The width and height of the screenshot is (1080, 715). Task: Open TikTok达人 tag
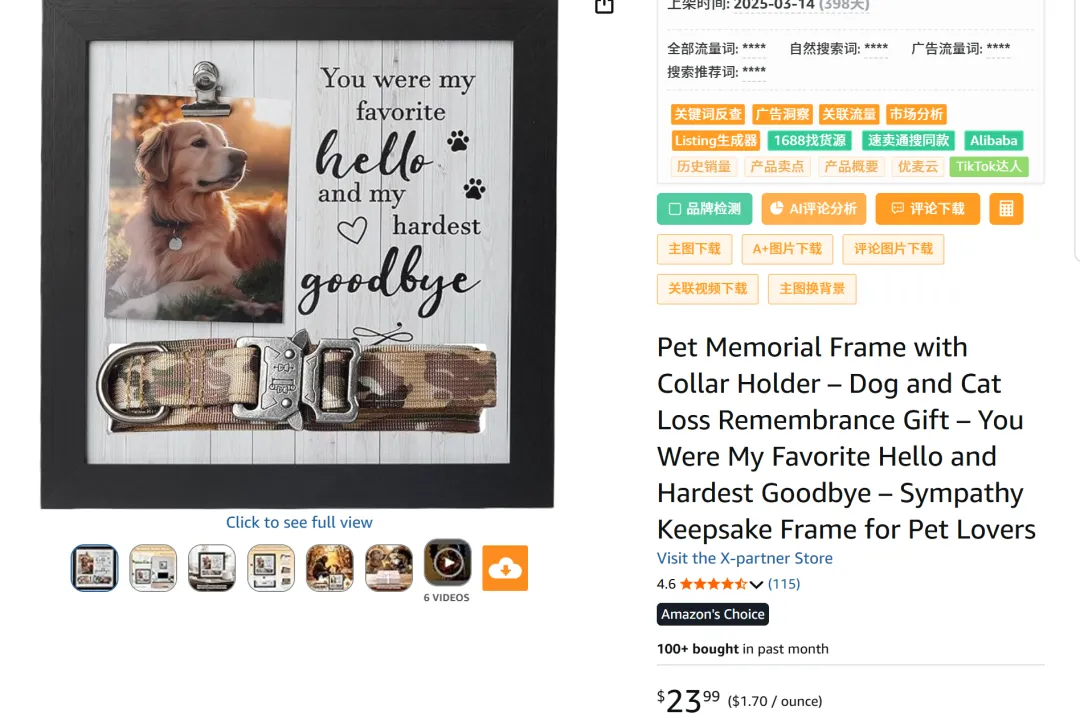point(988,167)
